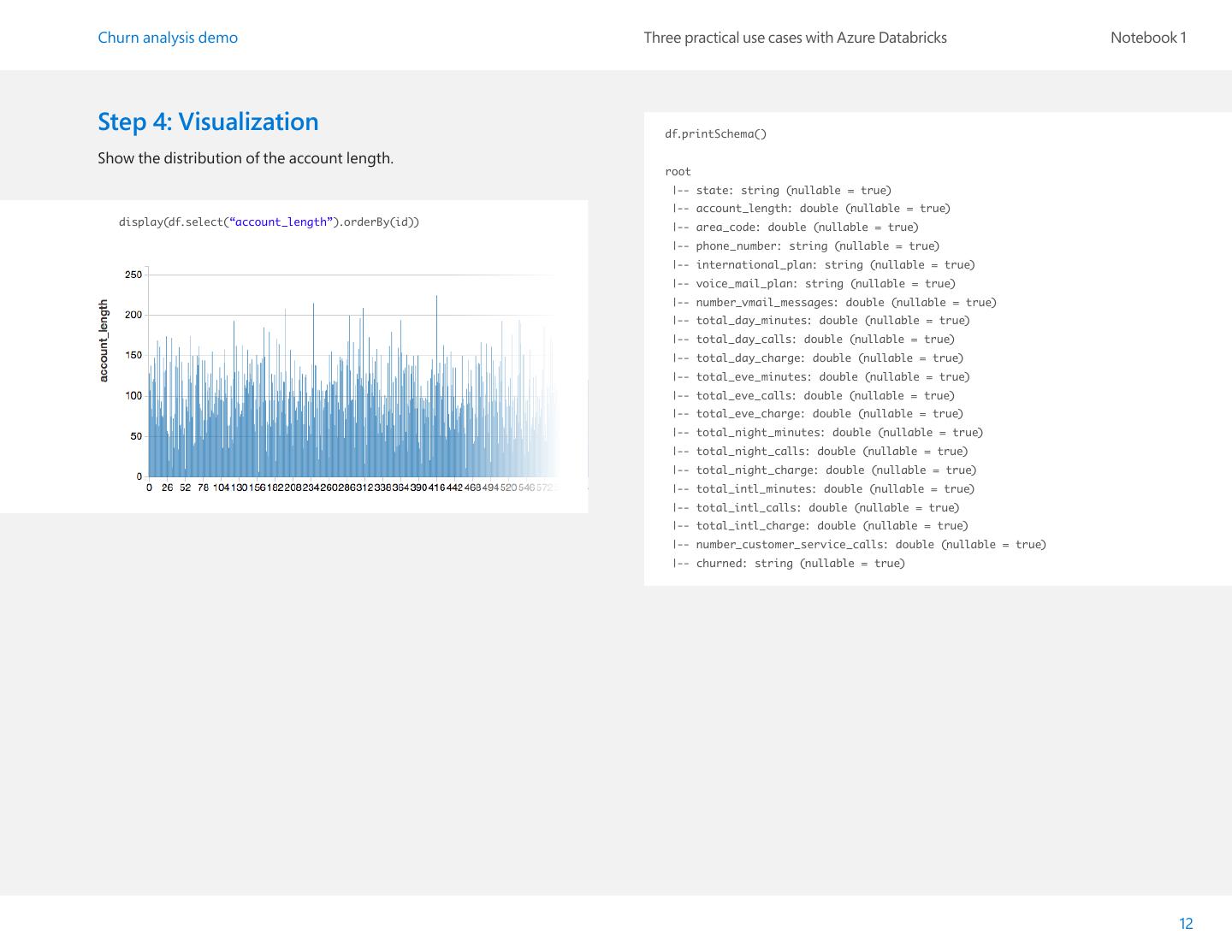This screenshot has width=1232, height=952.
Task: Click the 250 y-axis tick label
Action: (133, 275)
